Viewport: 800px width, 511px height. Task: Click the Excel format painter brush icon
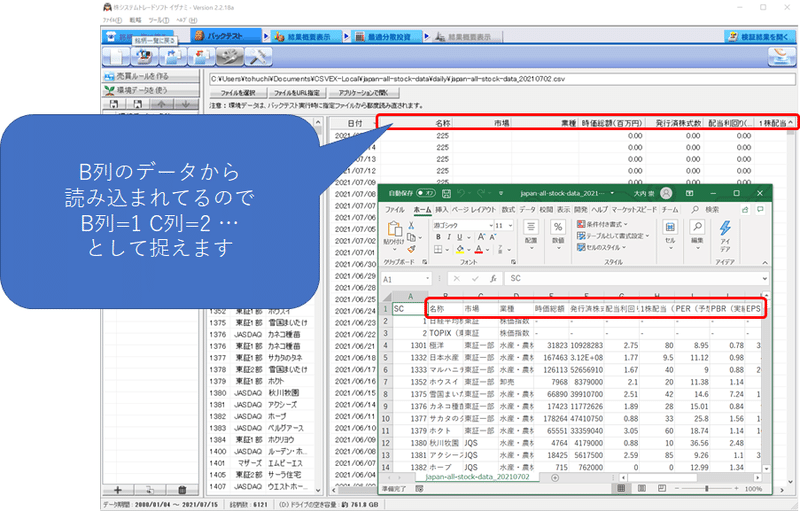[x=411, y=249]
